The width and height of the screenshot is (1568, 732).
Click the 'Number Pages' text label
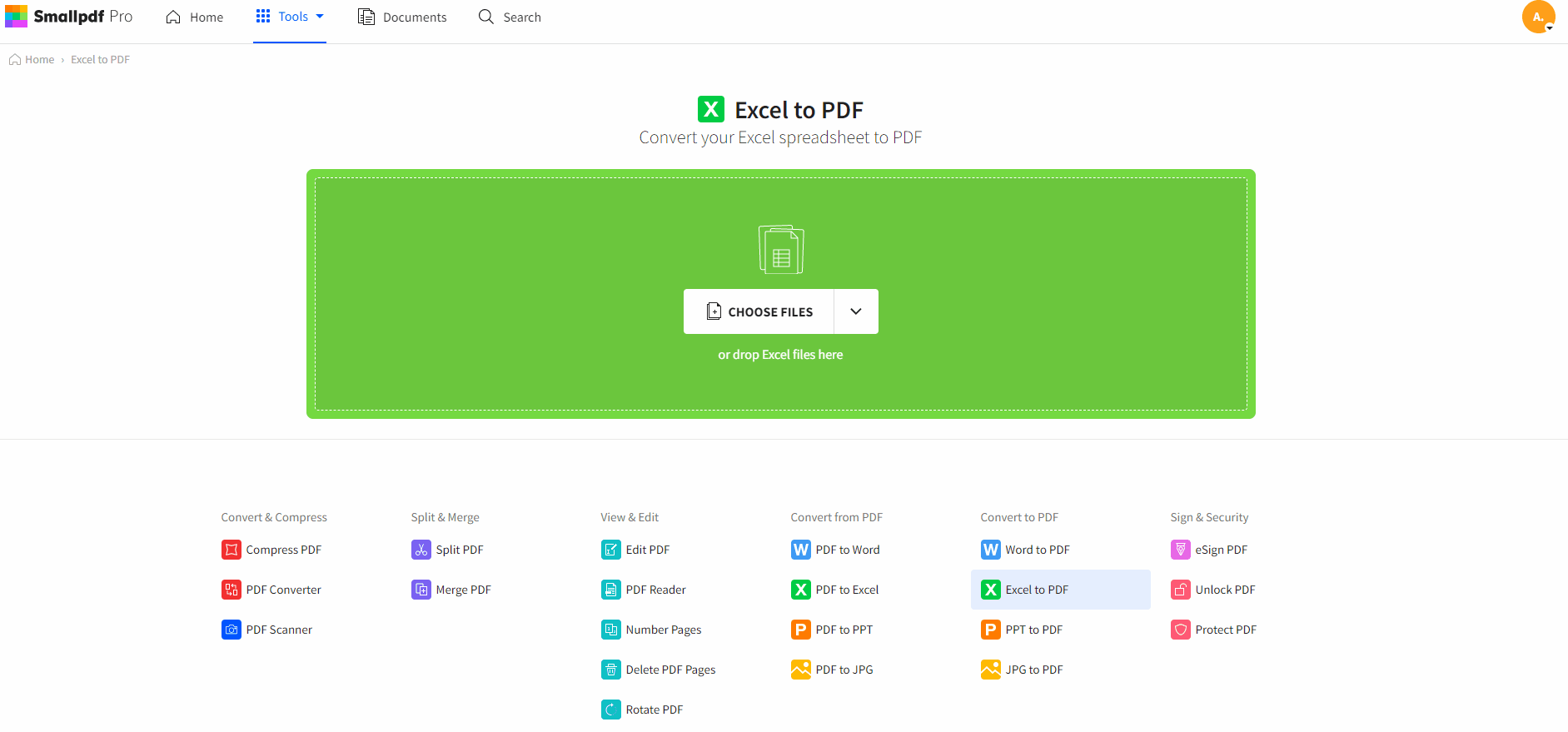point(664,630)
